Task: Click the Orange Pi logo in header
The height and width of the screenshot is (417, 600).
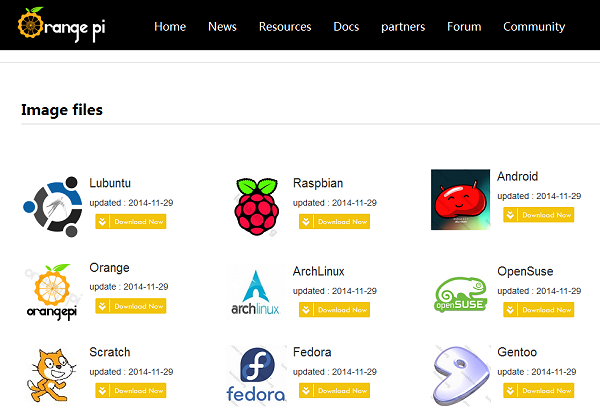Action: click(61, 25)
